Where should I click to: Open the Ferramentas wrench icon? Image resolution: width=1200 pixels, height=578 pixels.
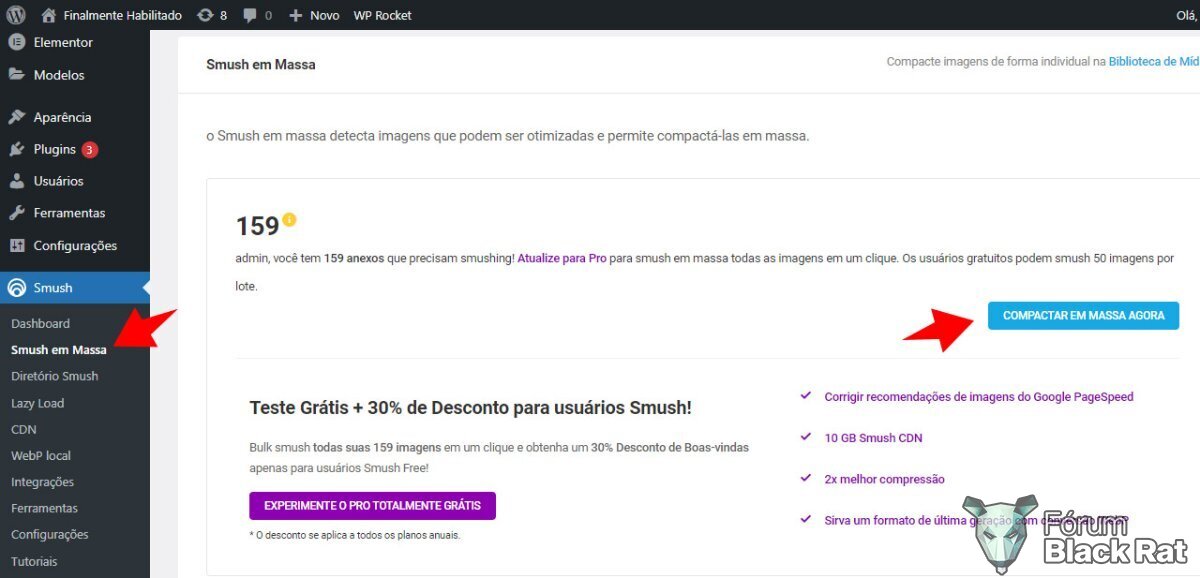[x=16, y=213]
